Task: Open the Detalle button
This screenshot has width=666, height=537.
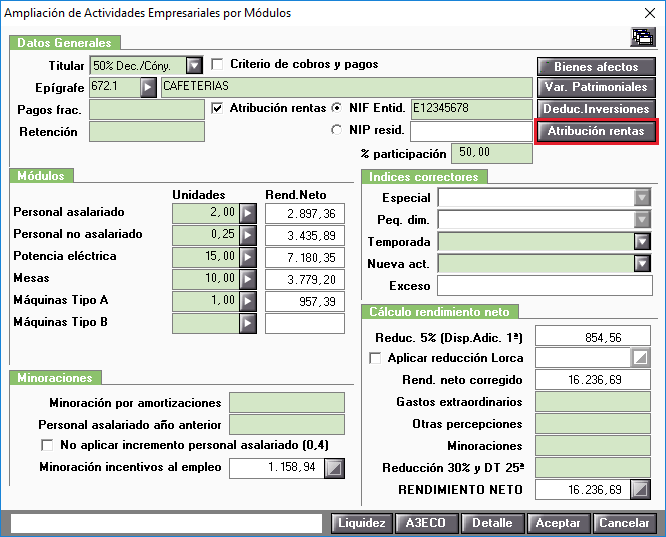Action: (493, 523)
